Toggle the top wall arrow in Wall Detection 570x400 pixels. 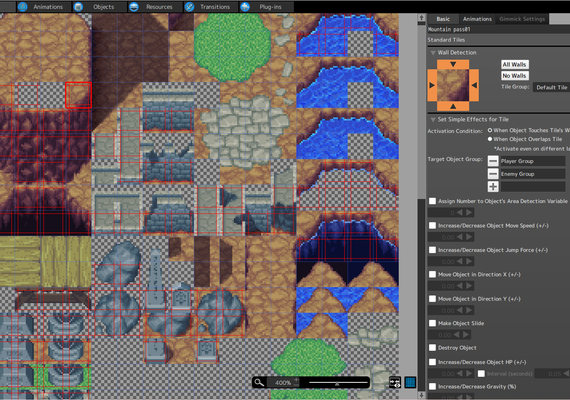453,64
